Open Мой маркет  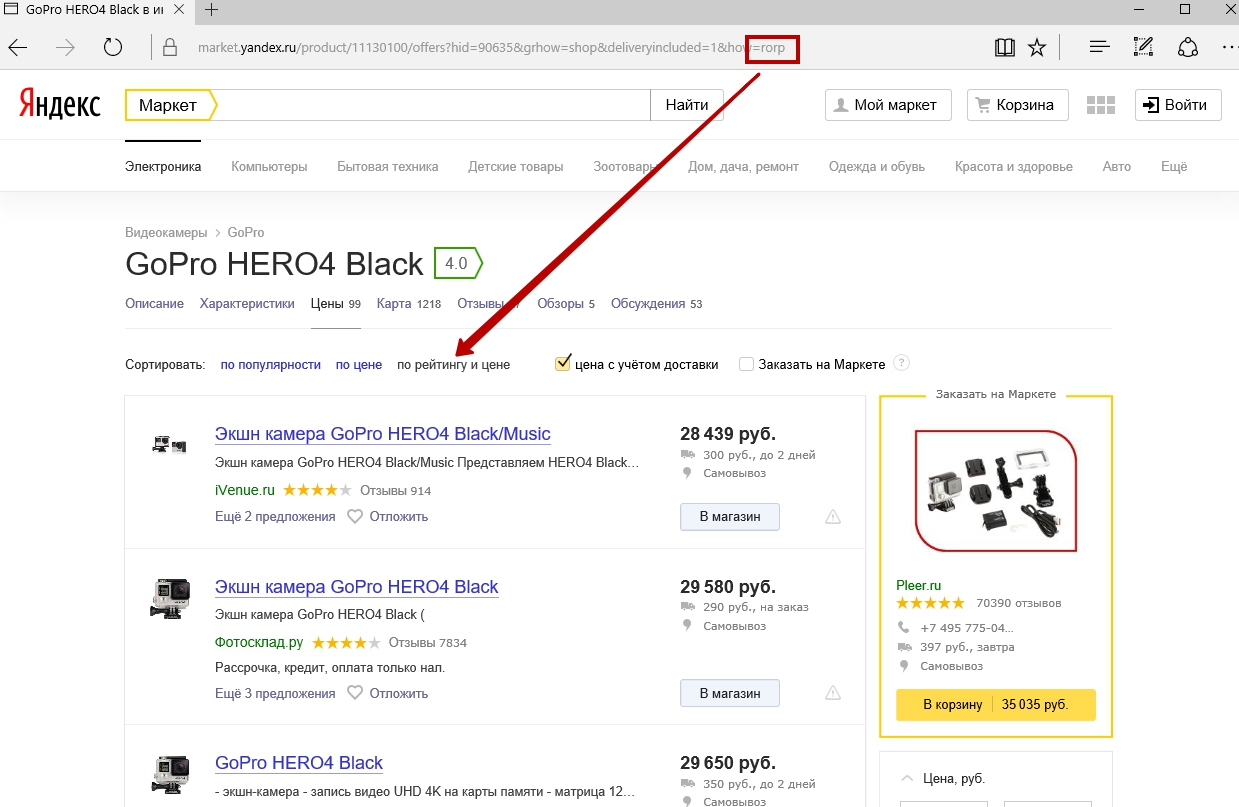point(886,105)
